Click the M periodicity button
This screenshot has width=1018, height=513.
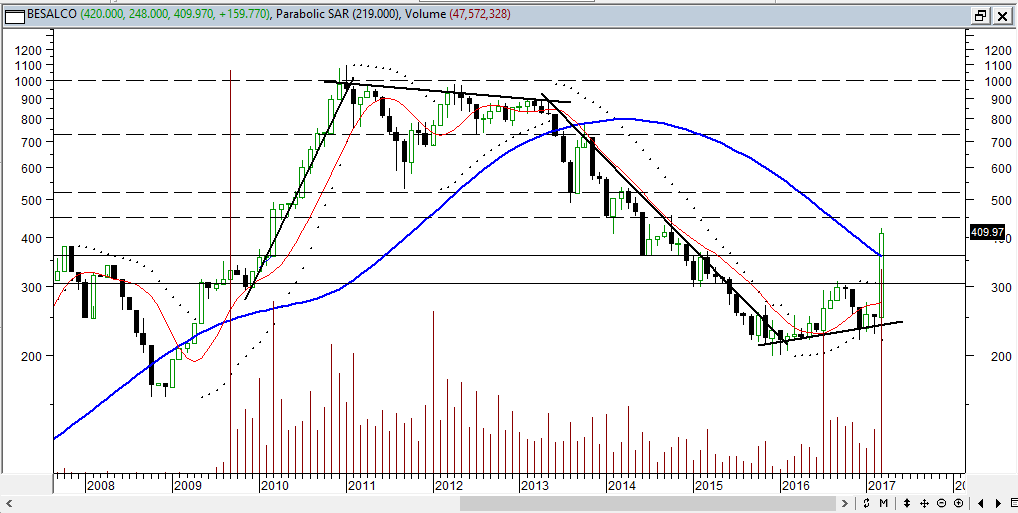[884, 503]
